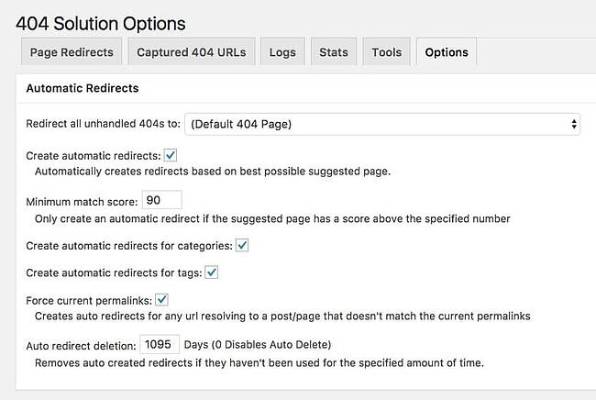Click the 404 Solution Options page title
Screen dimensions: 596x400
101,24
